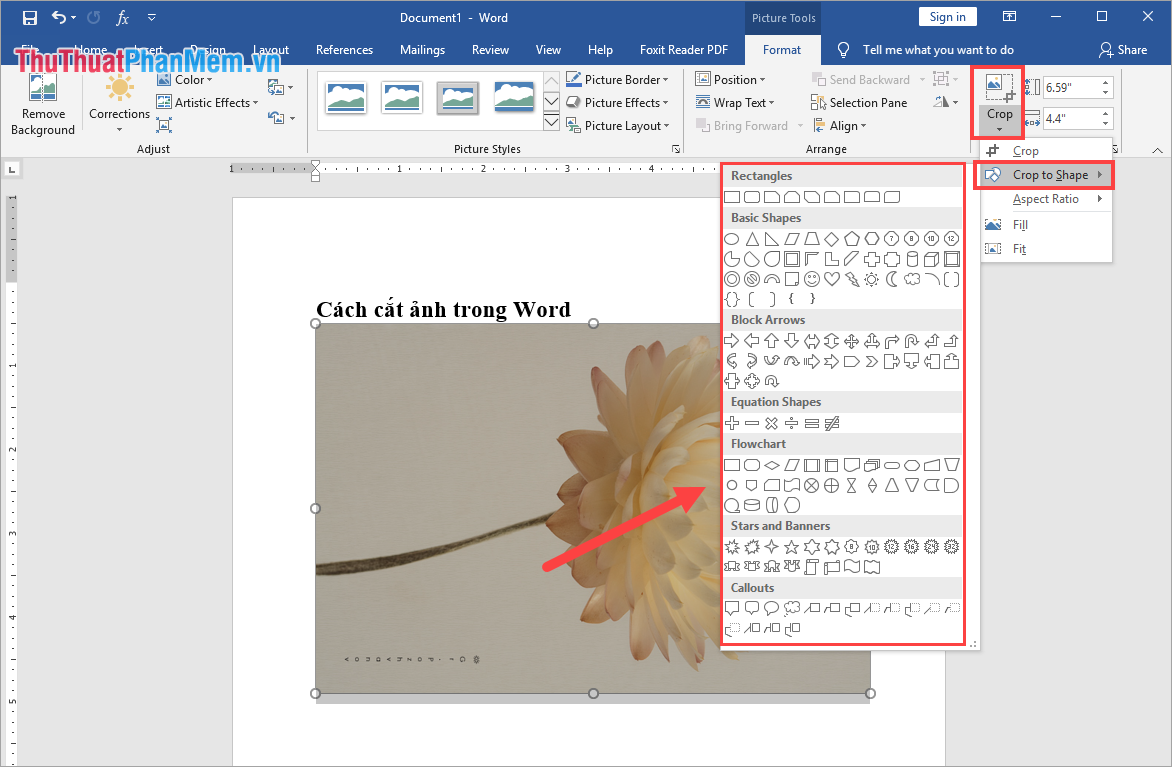Select the 4-Point Star shape
The image size is (1172, 767).
click(771, 547)
